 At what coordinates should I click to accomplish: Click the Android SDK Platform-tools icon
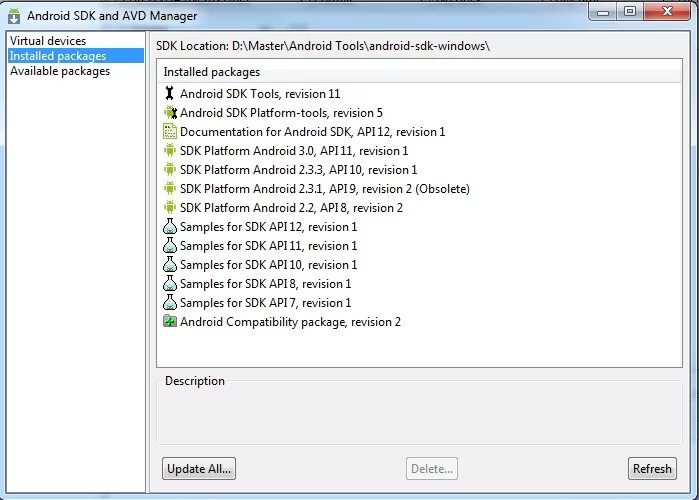[x=169, y=113]
